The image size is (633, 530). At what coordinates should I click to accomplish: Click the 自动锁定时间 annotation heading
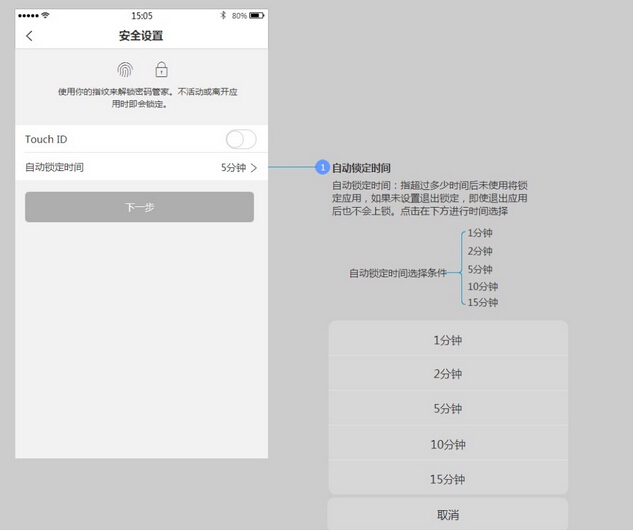tap(361, 167)
